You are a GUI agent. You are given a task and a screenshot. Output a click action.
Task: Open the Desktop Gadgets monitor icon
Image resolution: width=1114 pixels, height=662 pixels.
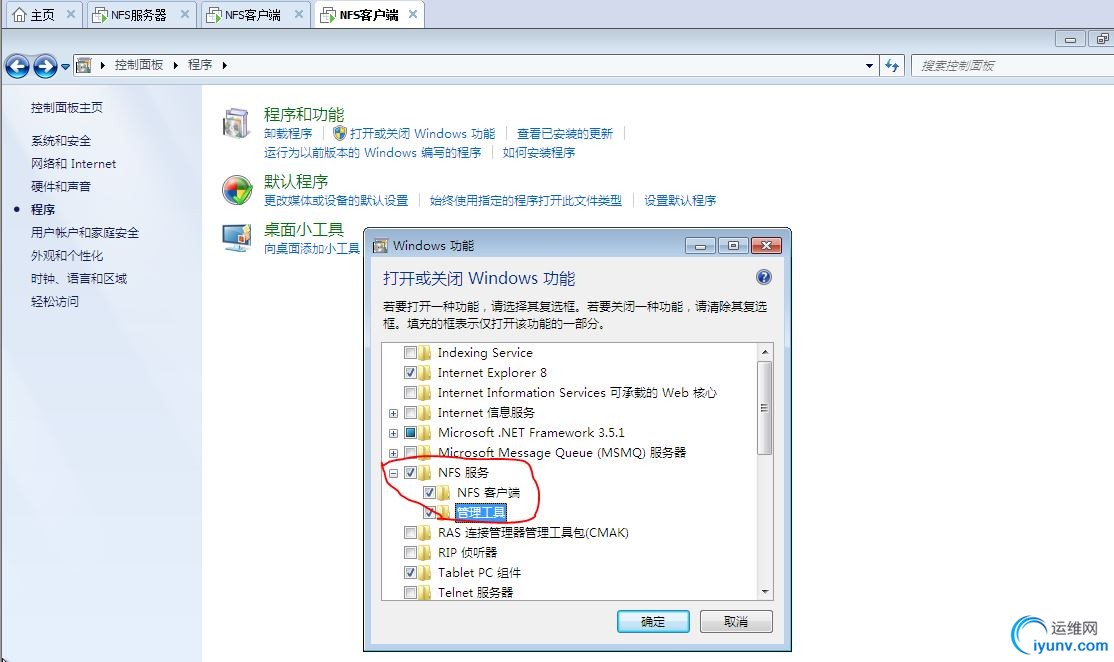coord(237,238)
